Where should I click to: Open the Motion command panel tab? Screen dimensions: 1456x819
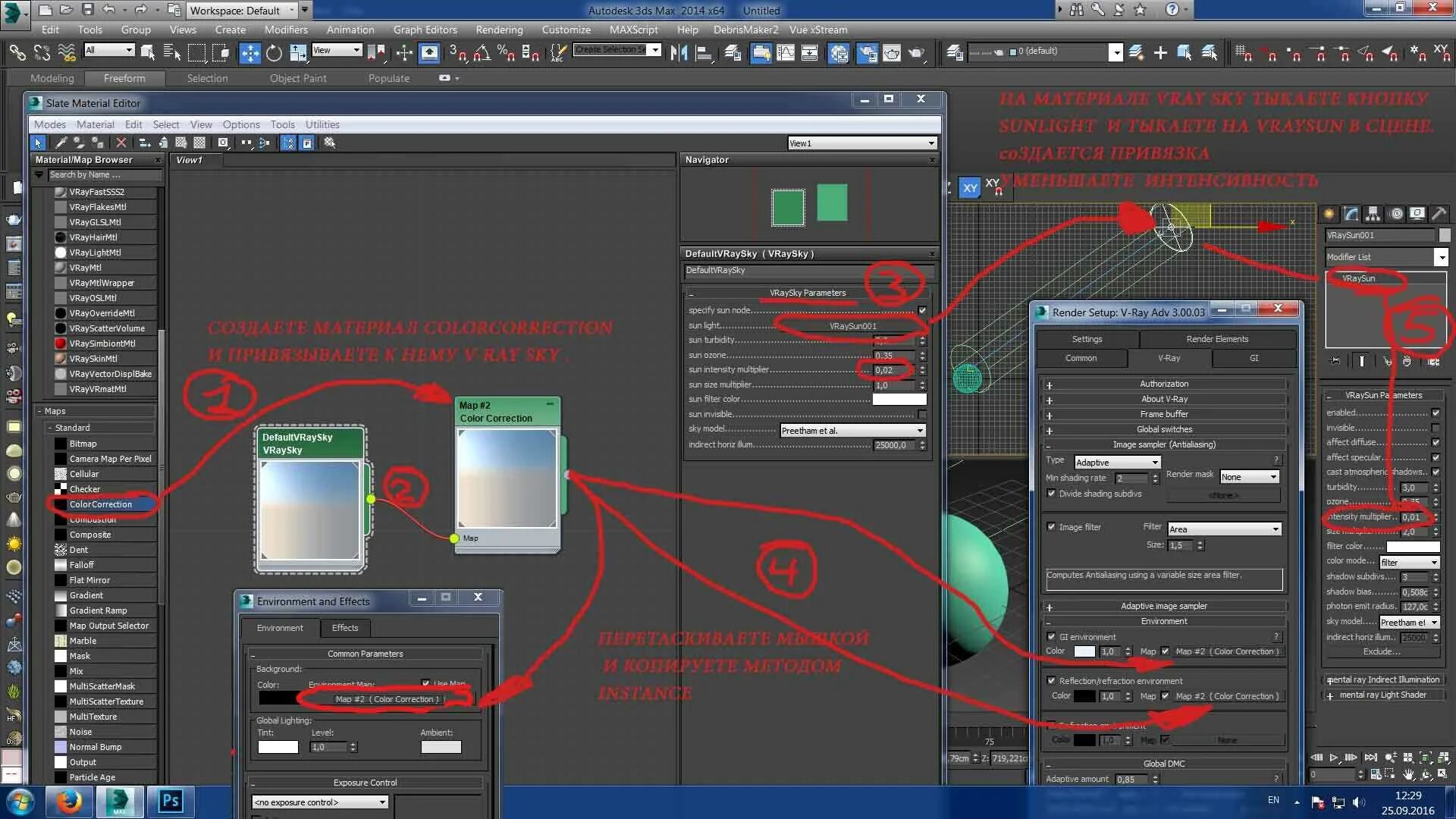click(x=1396, y=214)
